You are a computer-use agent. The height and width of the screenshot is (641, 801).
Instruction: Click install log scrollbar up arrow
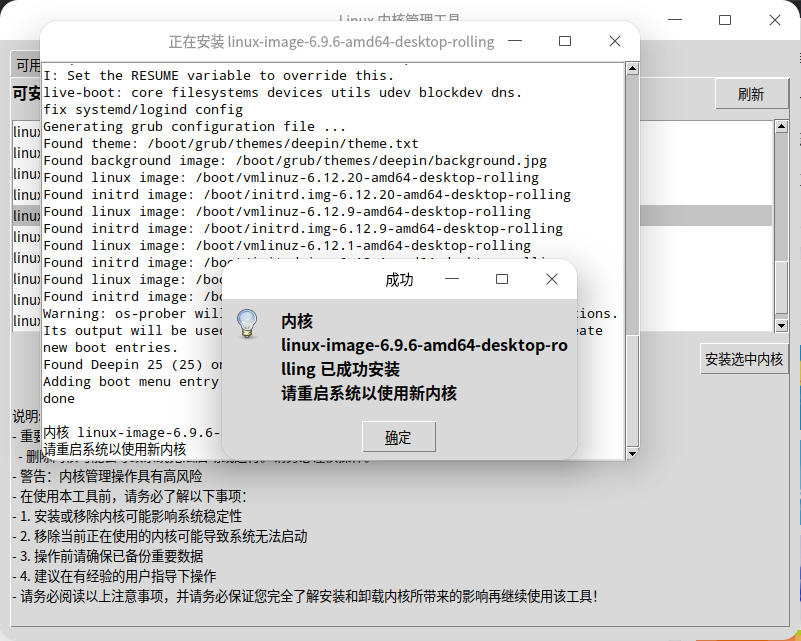point(632,68)
